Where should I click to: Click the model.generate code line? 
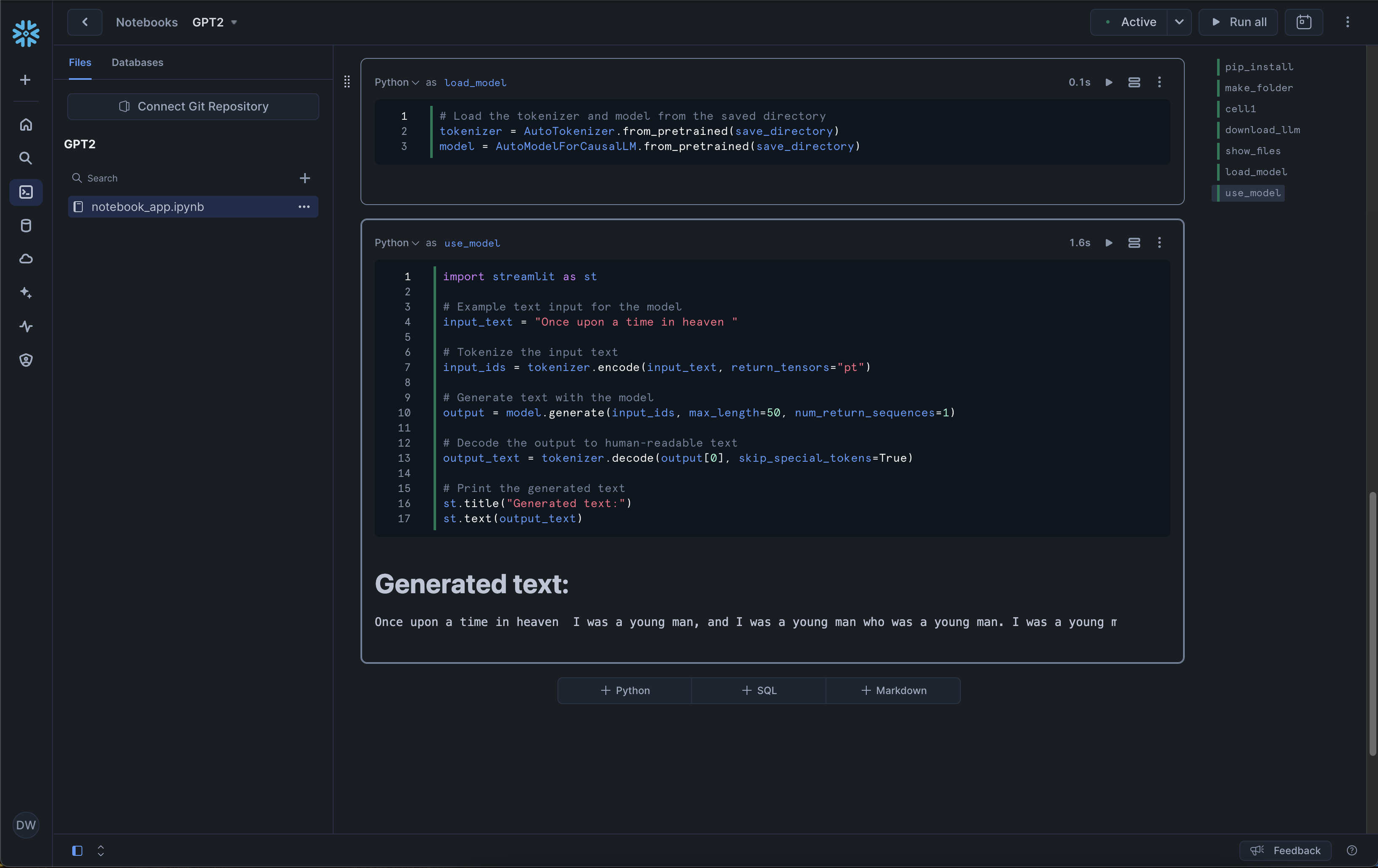tap(699, 413)
